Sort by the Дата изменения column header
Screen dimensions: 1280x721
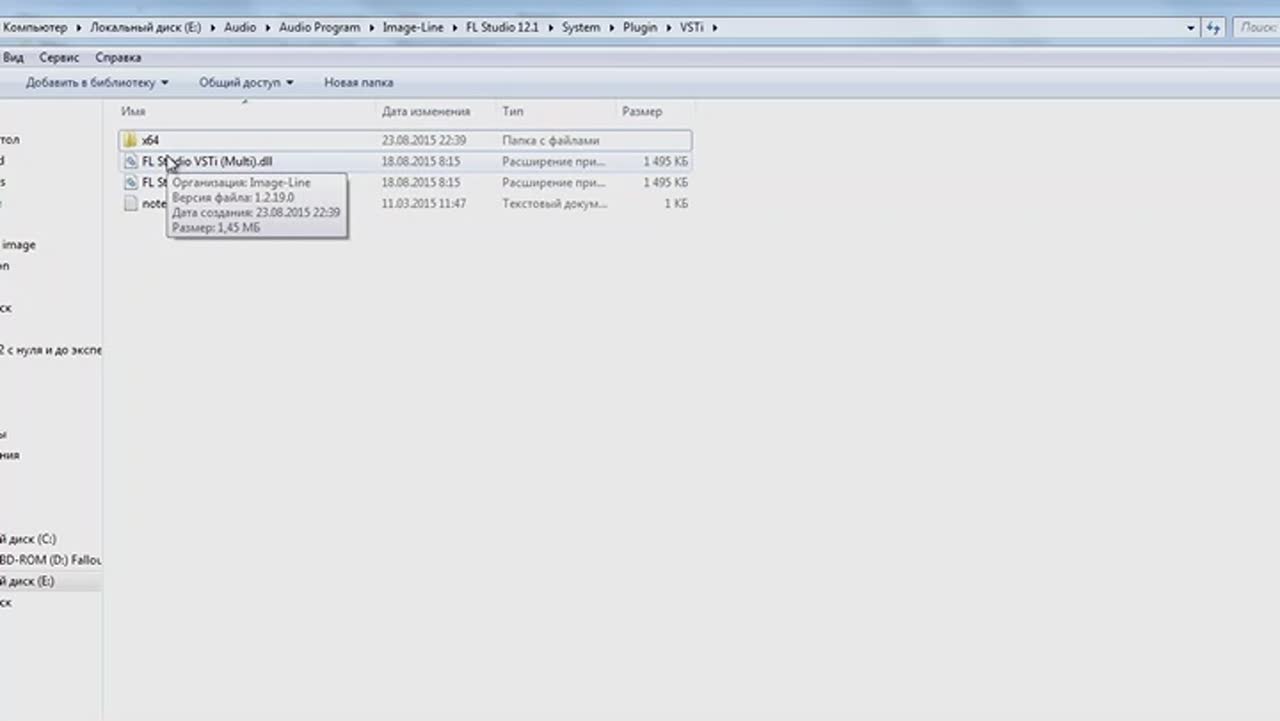pos(425,112)
